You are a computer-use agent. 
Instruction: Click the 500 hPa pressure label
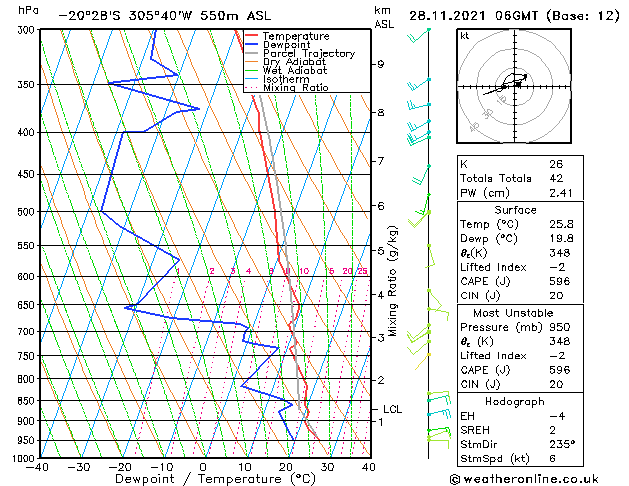pos(26,212)
